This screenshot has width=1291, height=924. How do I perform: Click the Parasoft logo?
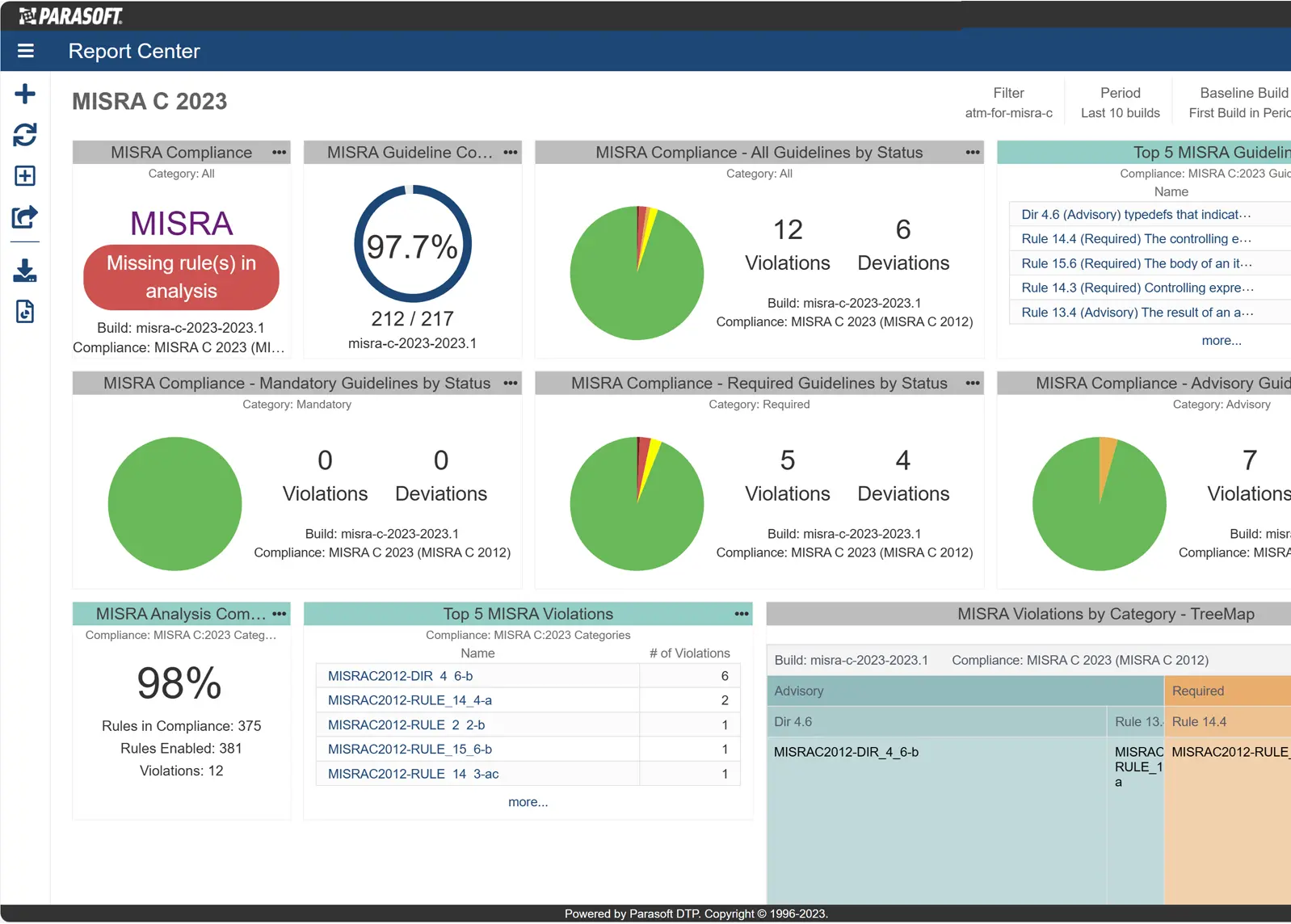[x=71, y=16]
